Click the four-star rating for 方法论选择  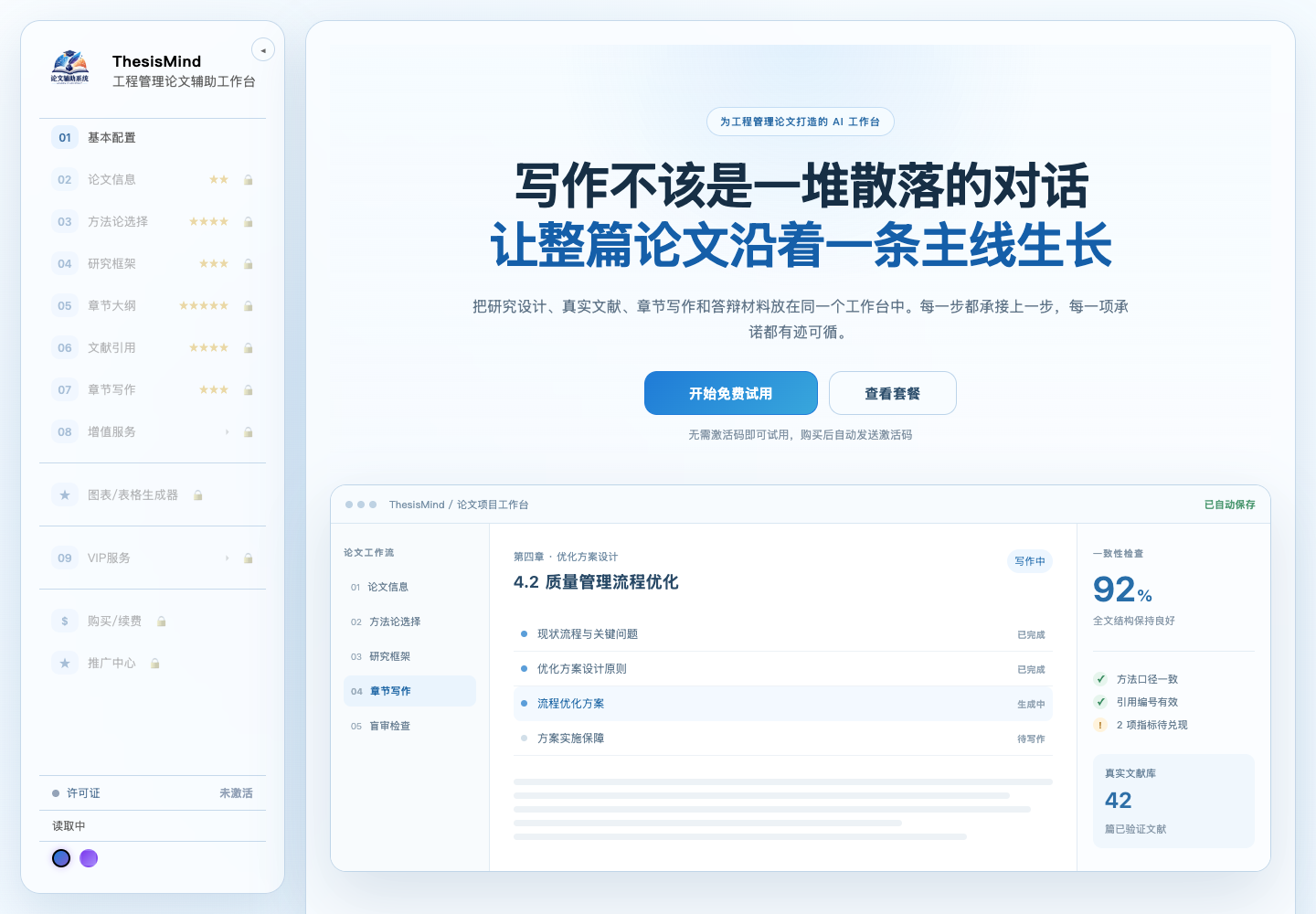[208, 222]
